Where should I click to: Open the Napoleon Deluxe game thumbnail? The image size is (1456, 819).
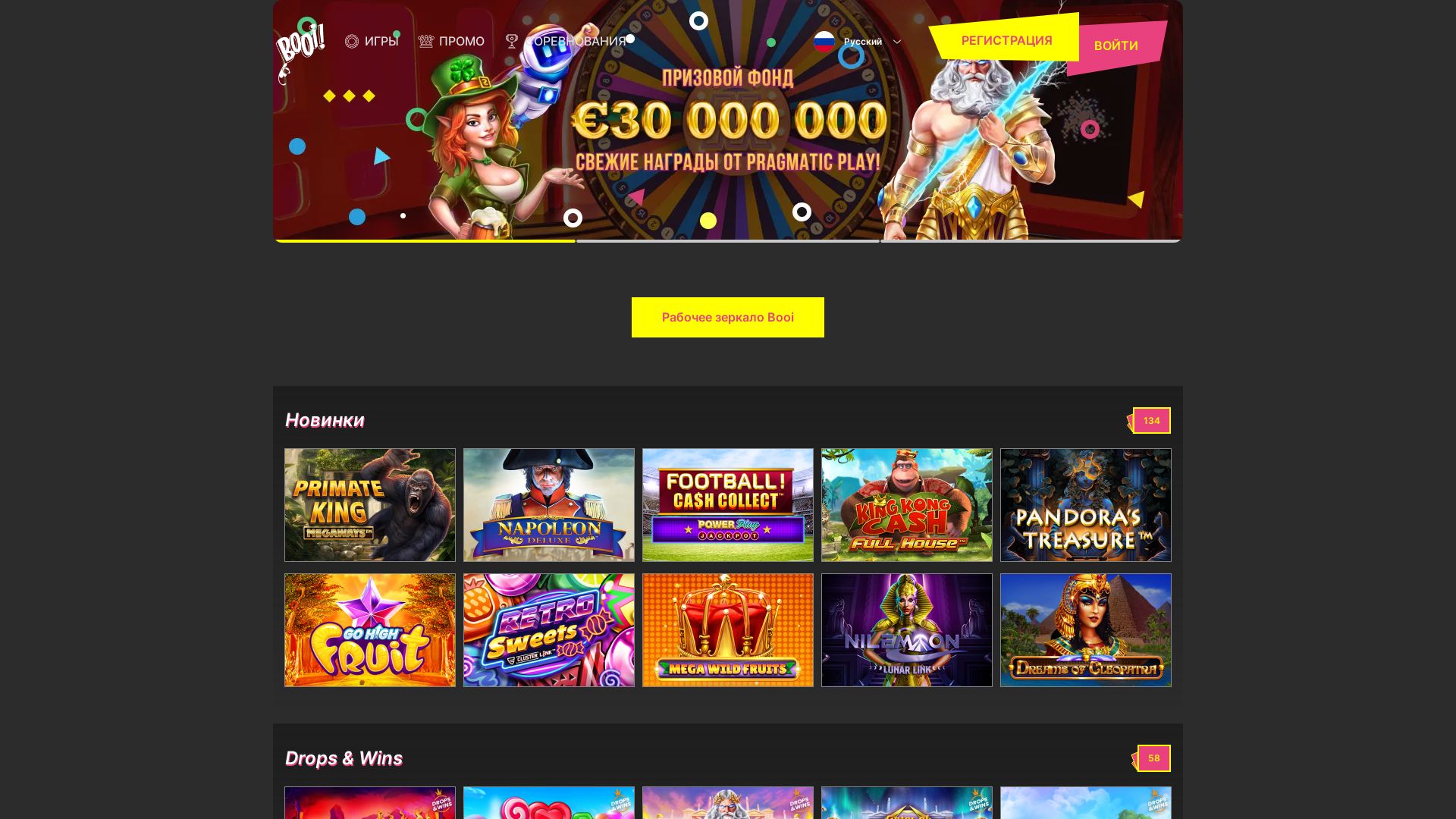pyautogui.click(x=549, y=505)
